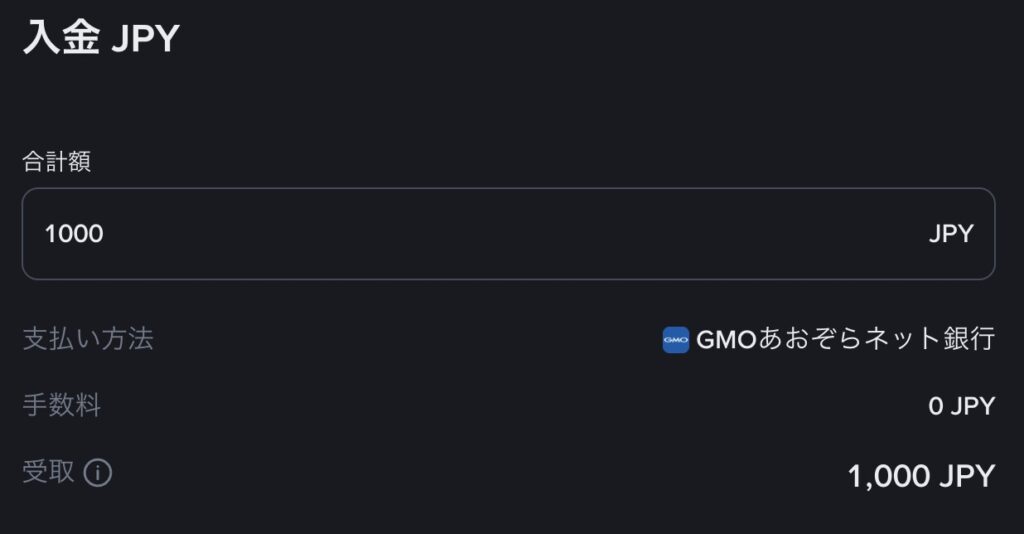This screenshot has height=534, width=1024.
Task: Select the GMOあおぞらネット銀行 payment method
Action: [845, 340]
